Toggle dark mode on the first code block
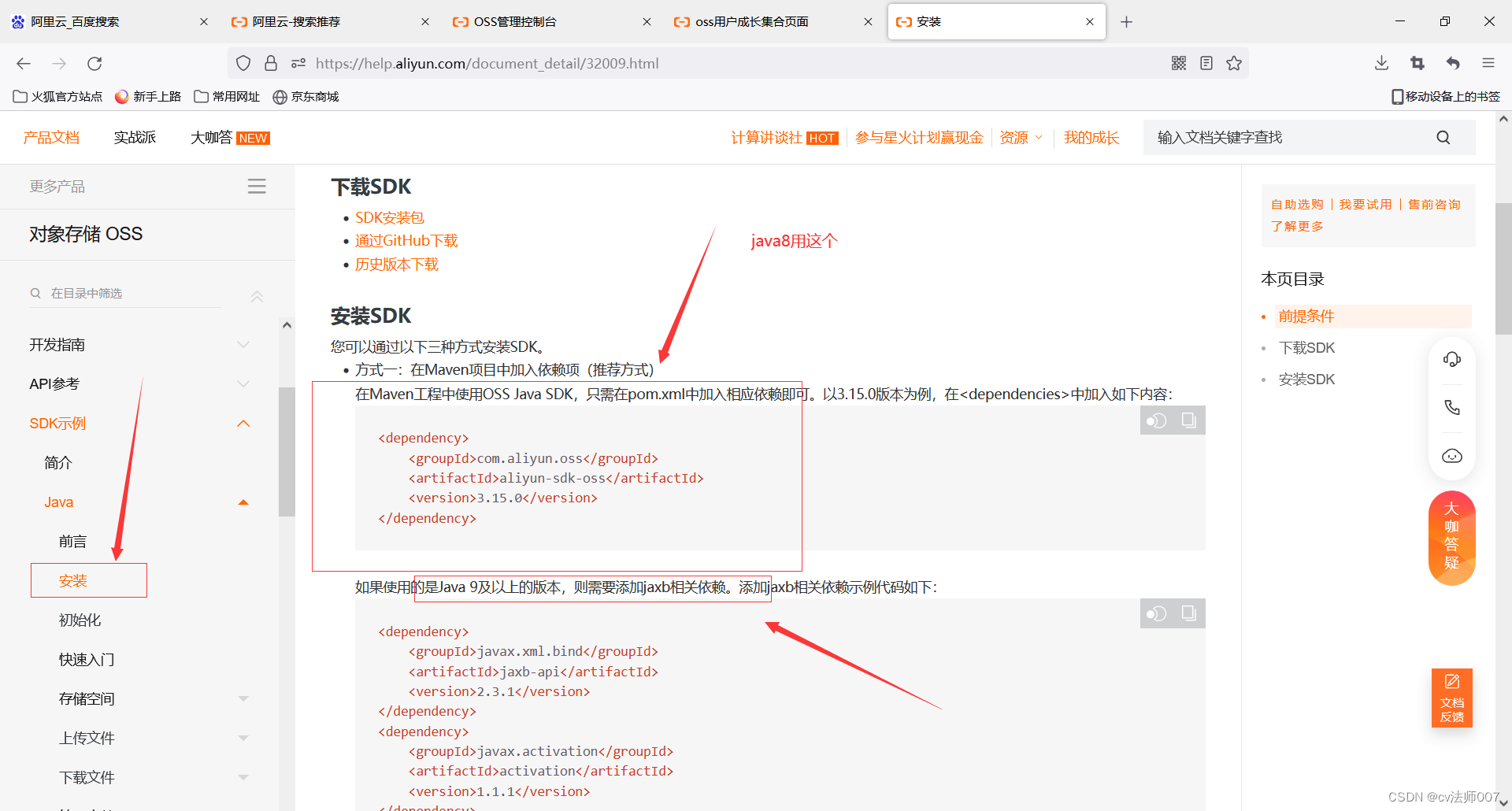The width and height of the screenshot is (1512, 811). [x=1156, y=420]
